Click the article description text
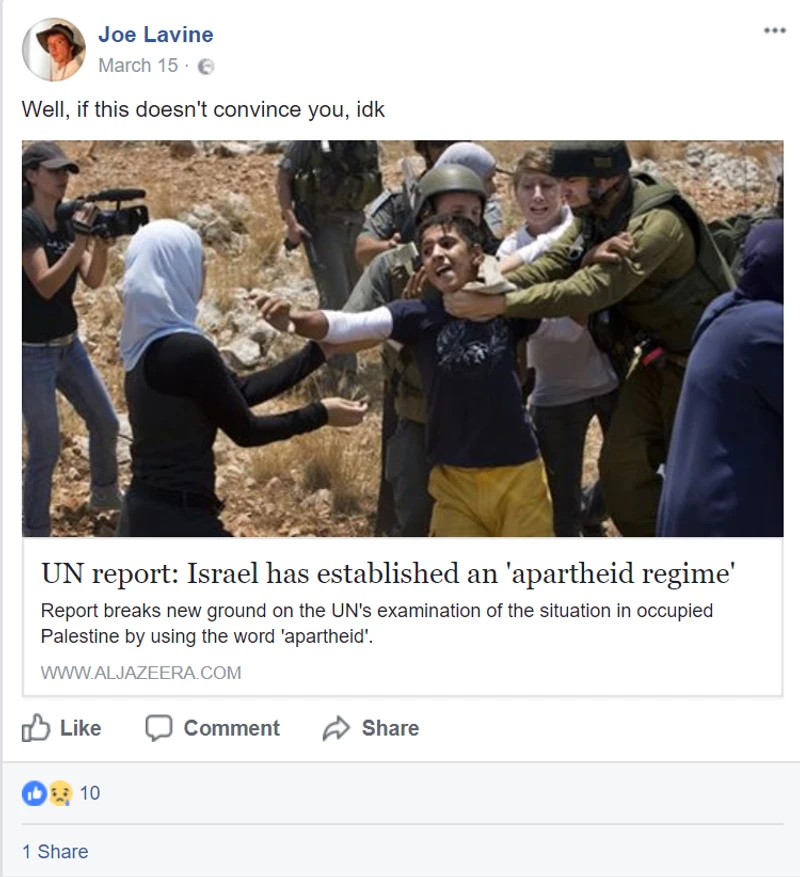800x877 pixels. [x=377, y=623]
